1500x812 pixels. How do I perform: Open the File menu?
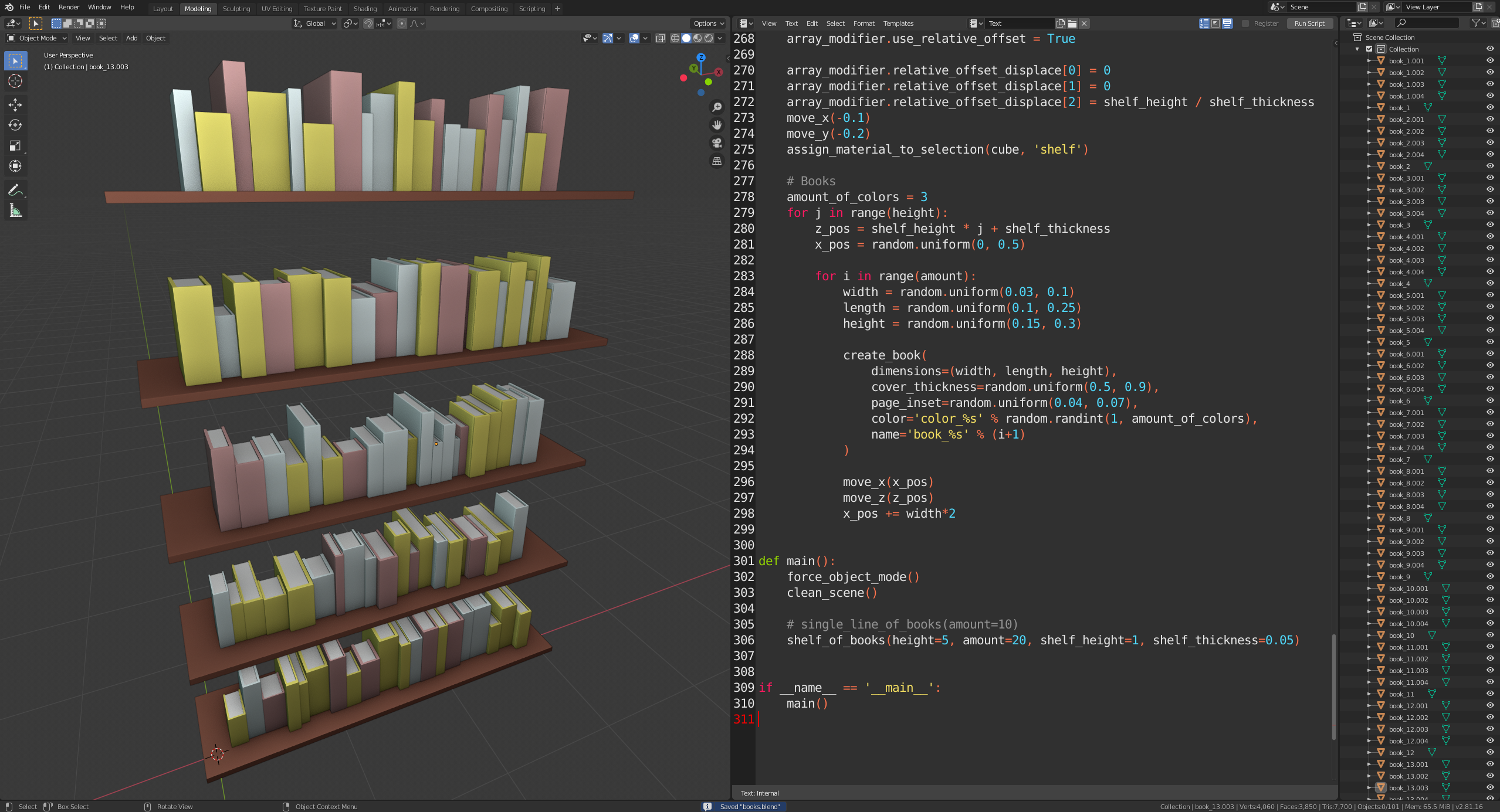25,7
